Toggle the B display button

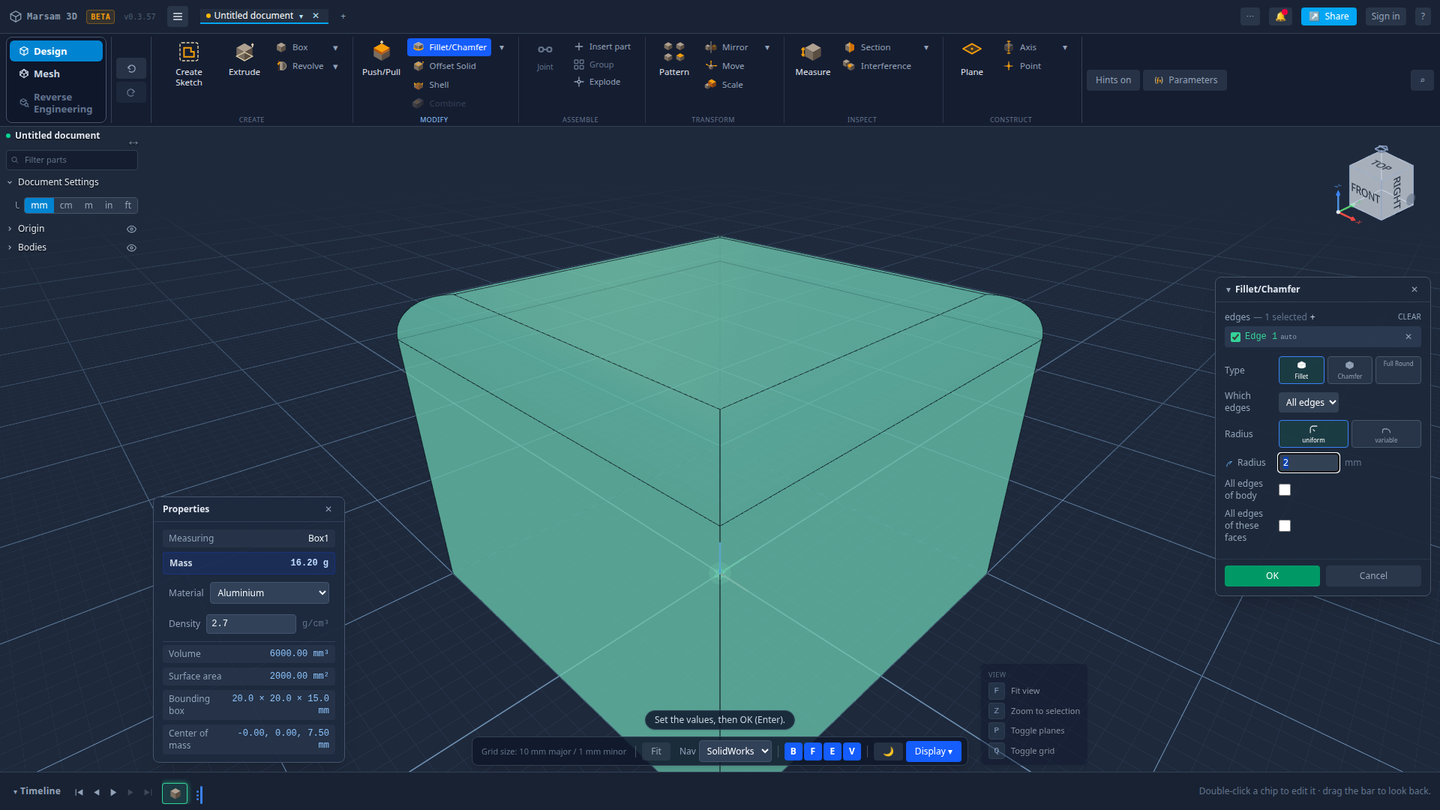pos(793,751)
